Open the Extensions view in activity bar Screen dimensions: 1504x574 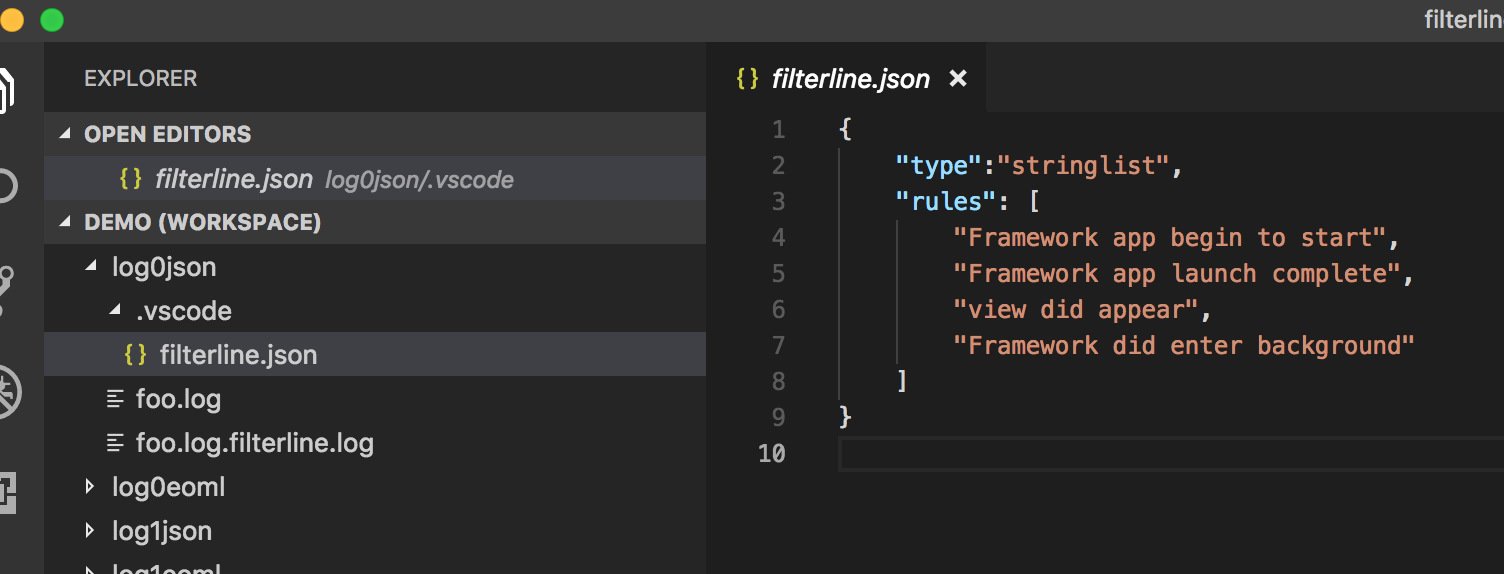click(8, 491)
